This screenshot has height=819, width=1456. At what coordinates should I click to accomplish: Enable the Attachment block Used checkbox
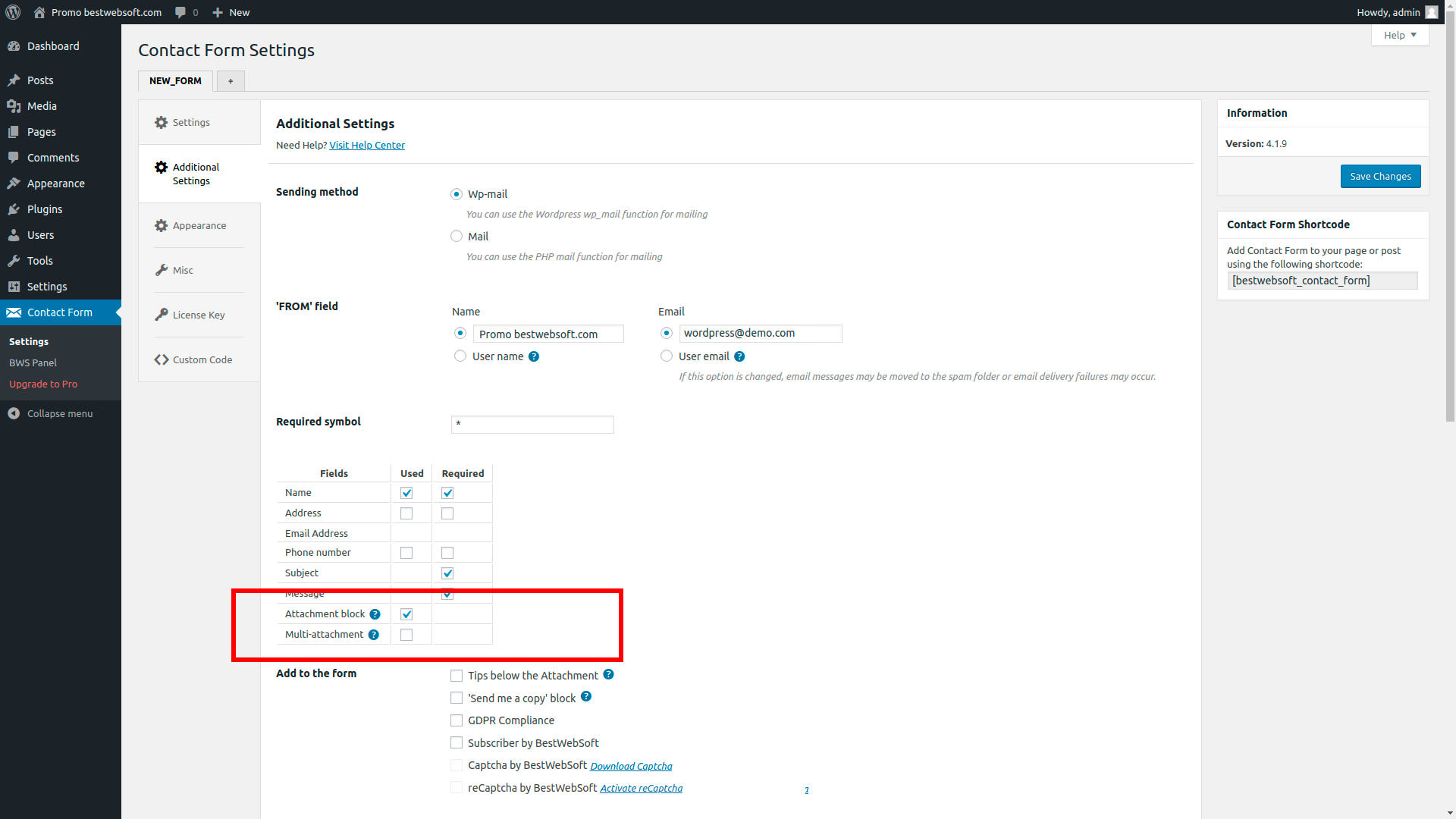[x=406, y=614]
